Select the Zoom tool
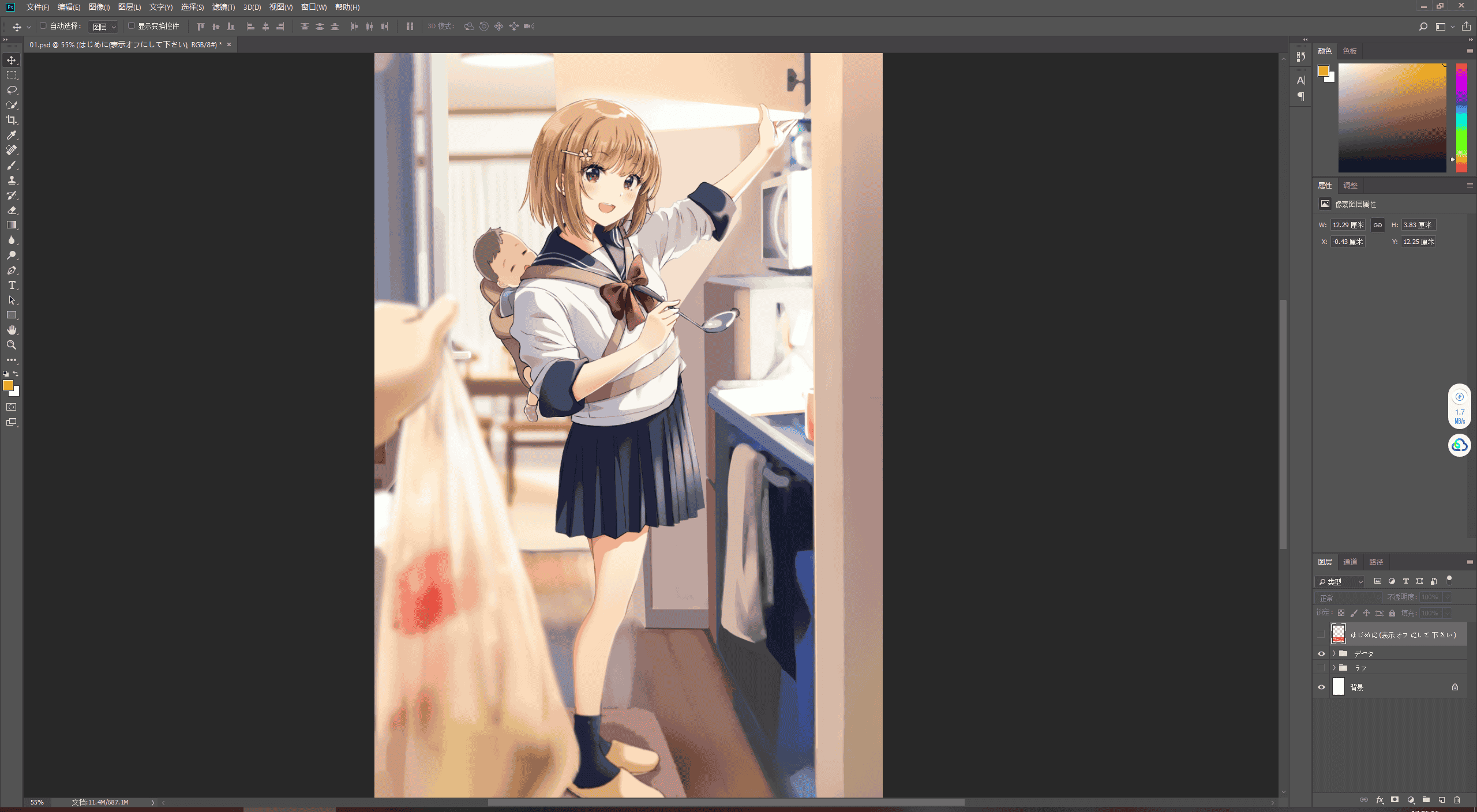The image size is (1477, 812). [x=12, y=345]
